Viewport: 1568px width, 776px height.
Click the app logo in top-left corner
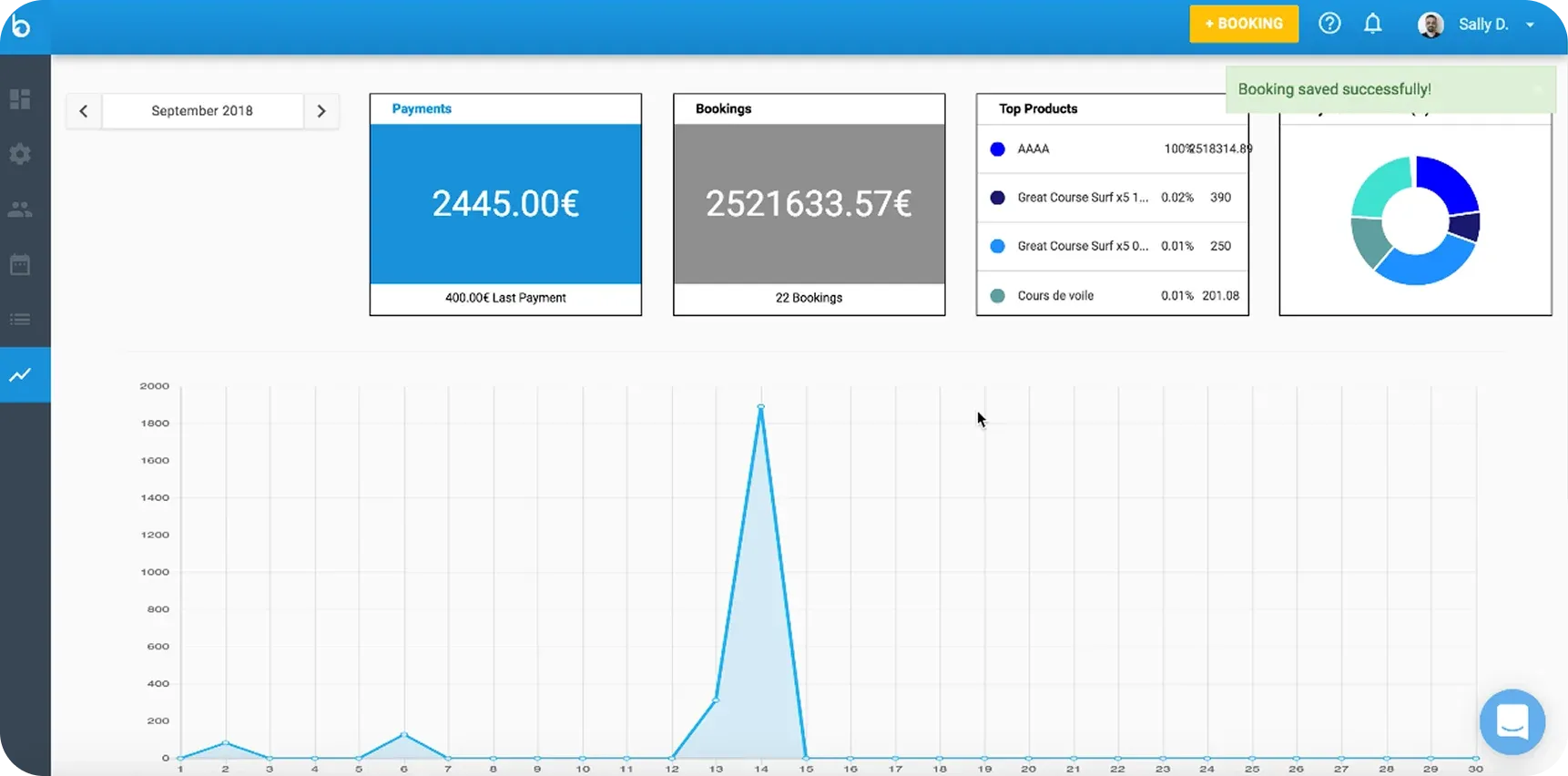20,26
